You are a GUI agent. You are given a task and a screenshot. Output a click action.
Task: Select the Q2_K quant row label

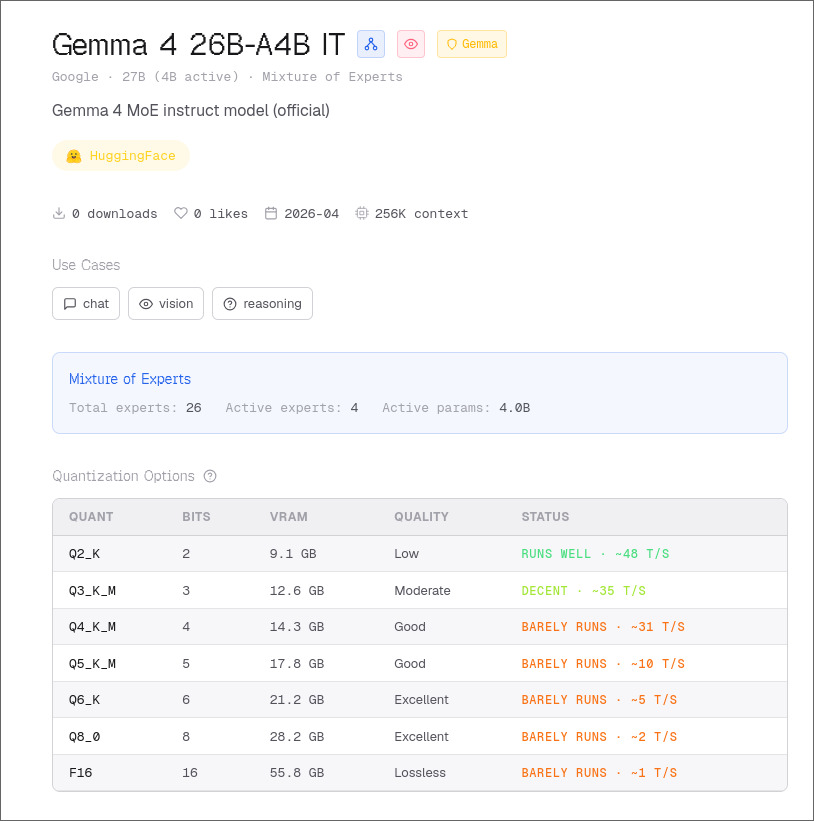tap(84, 554)
